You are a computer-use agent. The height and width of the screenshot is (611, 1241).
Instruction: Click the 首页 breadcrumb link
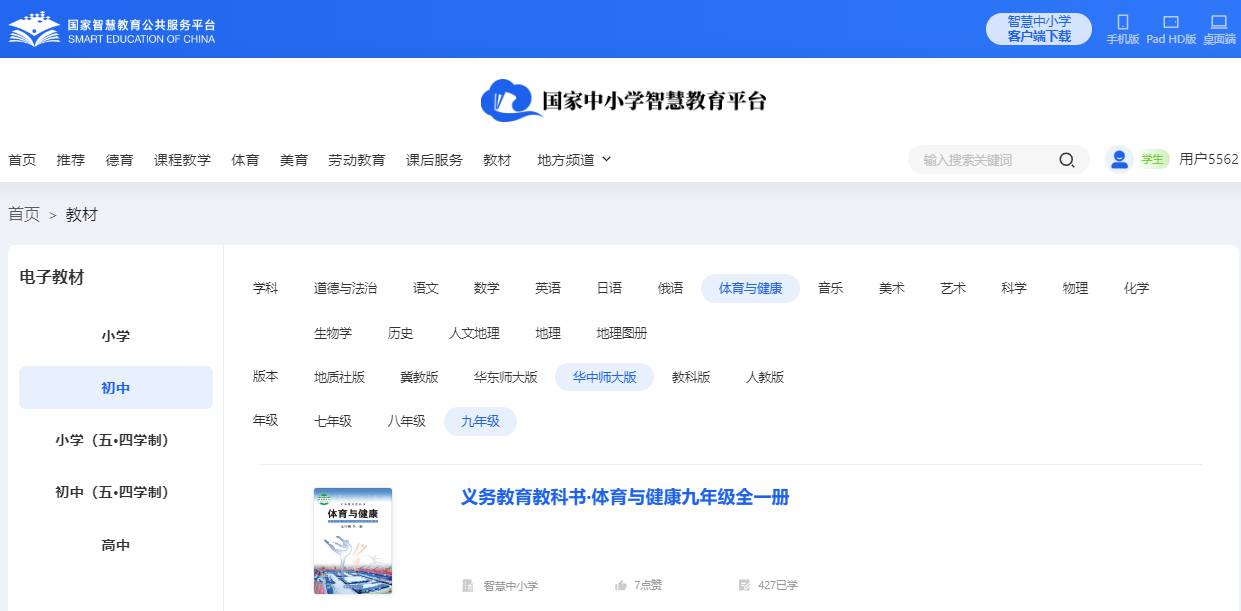click(24, 214)
